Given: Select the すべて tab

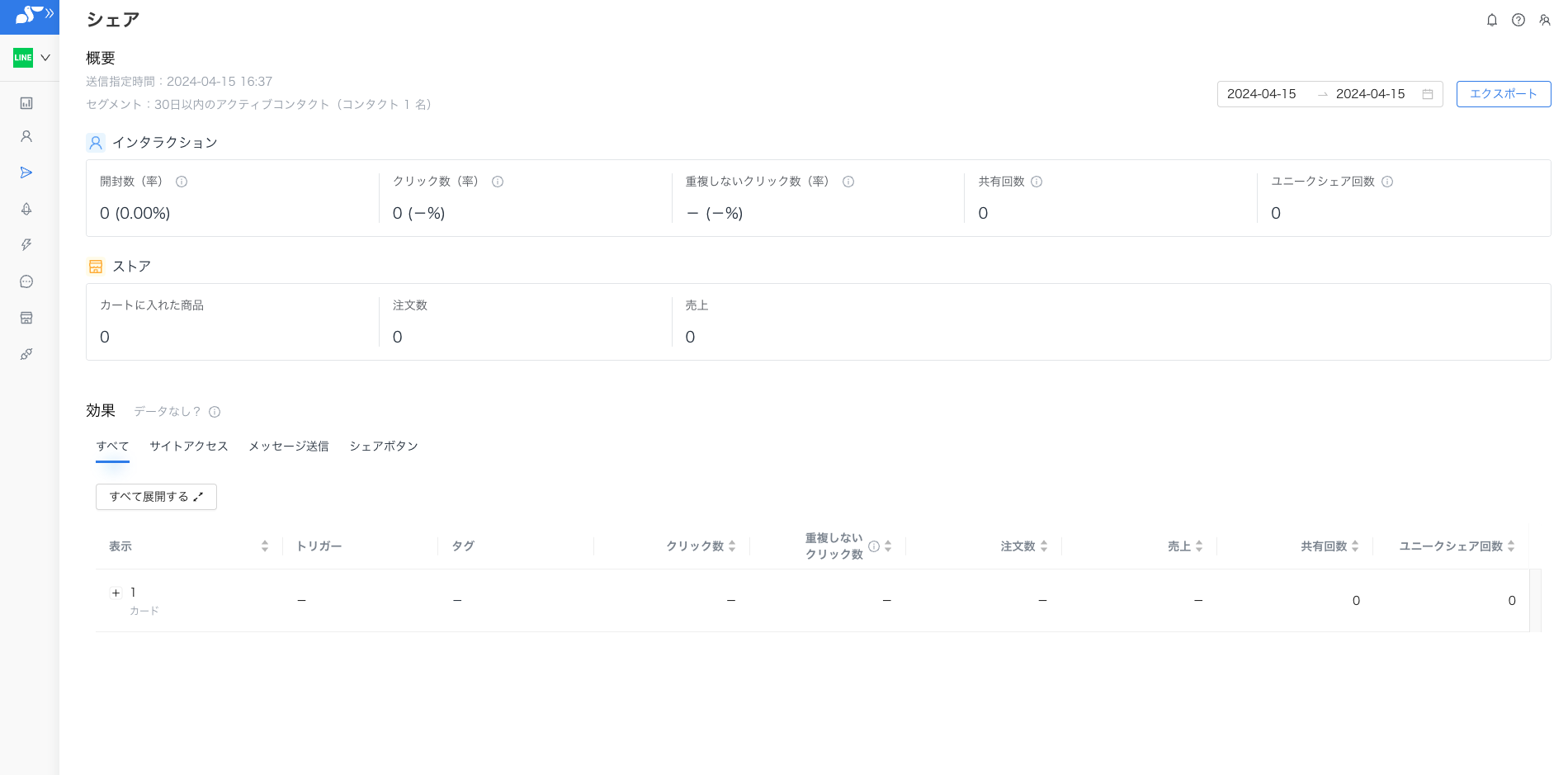Looking at the screenshot, I should 112,447.
